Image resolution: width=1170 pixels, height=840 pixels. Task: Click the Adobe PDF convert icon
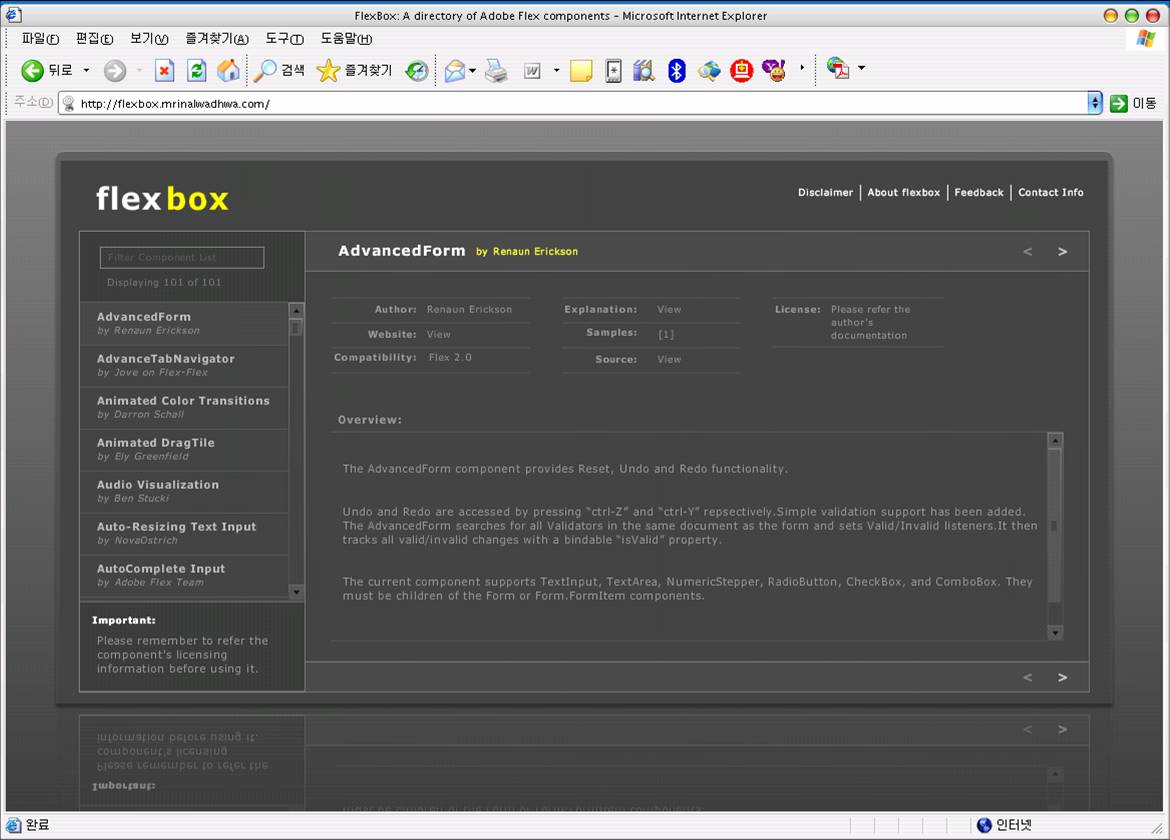838,69
